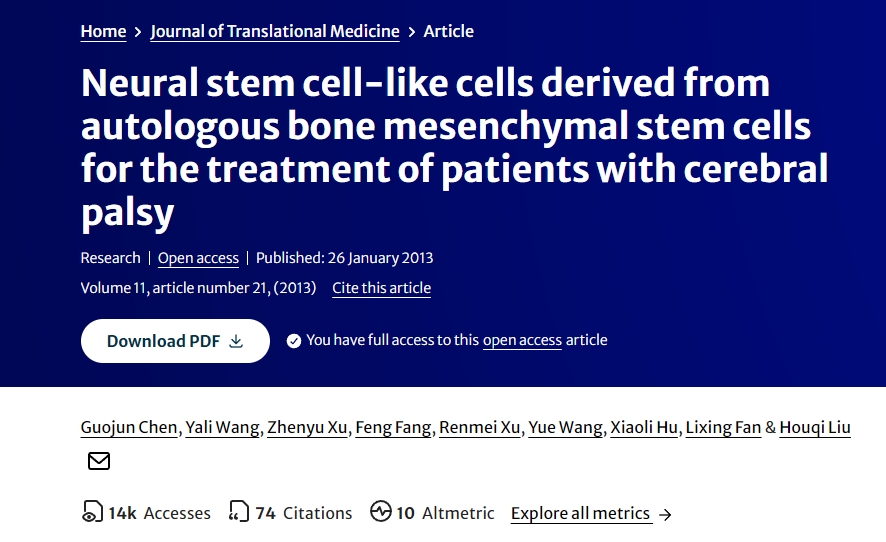Click the email envelope icon below authors
The image size is (886, 542).
[99, 461]
